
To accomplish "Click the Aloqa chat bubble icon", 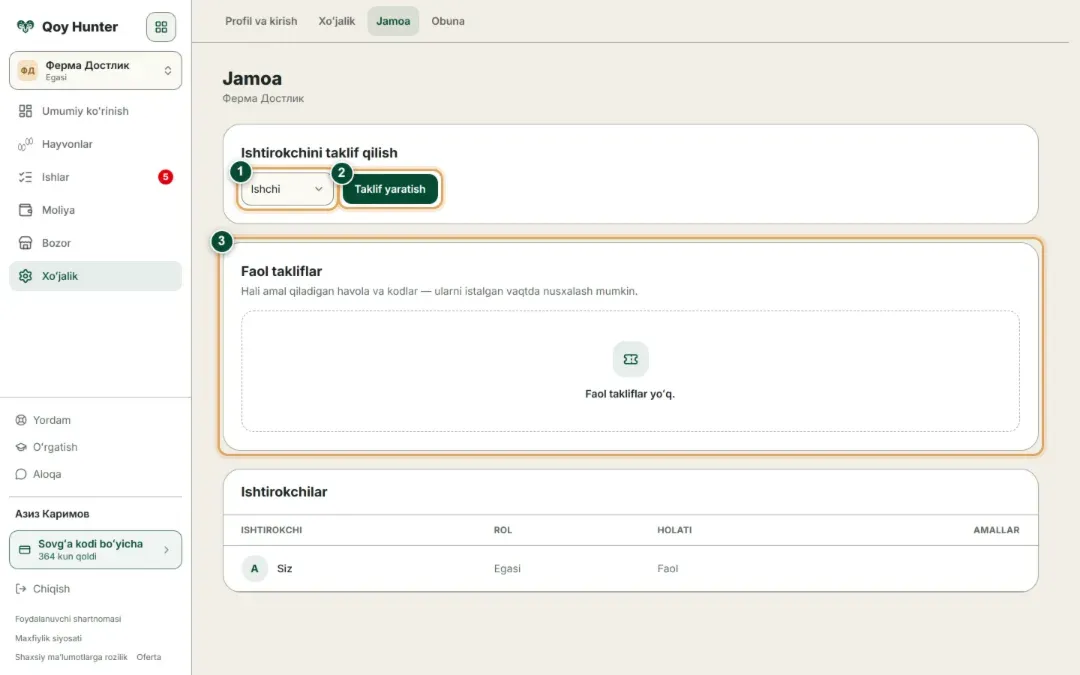I will pyautogui.click(x=21, y=474).
